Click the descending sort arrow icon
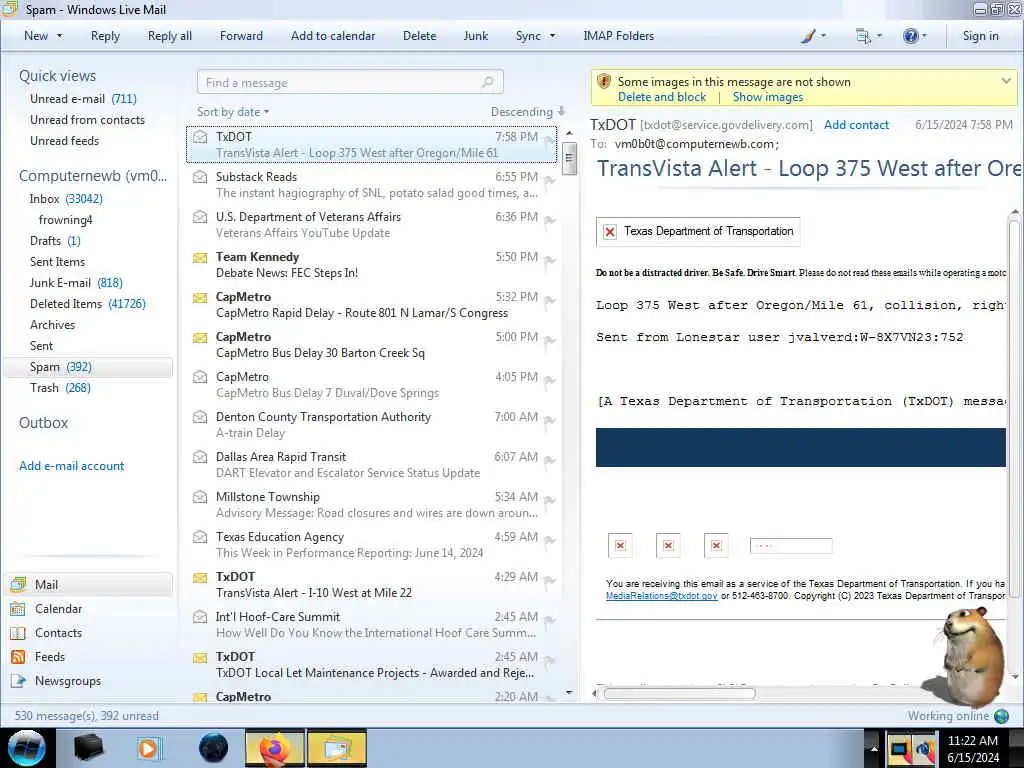 (x=562, y=112)
